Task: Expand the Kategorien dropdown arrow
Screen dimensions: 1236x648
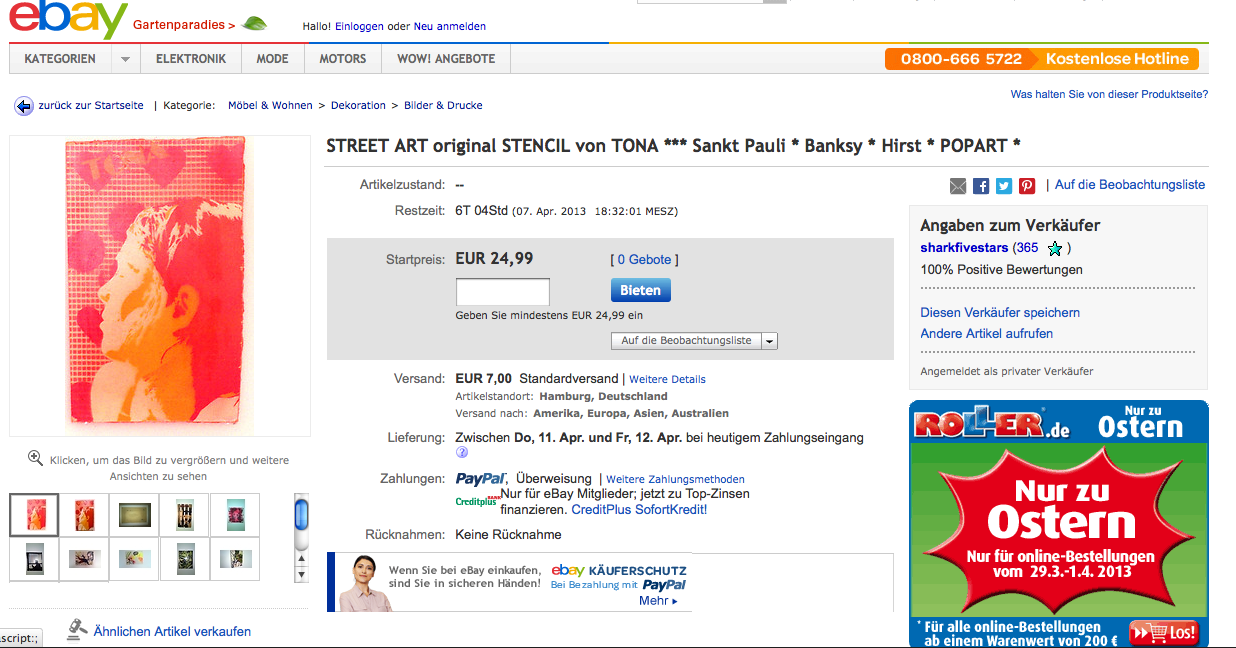Action: click(x=125, y=59)
